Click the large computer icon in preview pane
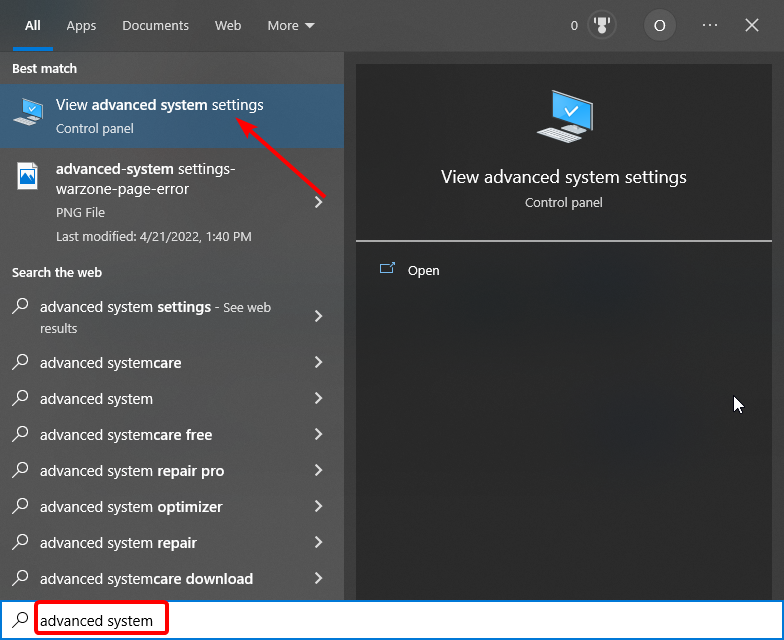Viewport: 784px width, 640px height. point(564,116)
